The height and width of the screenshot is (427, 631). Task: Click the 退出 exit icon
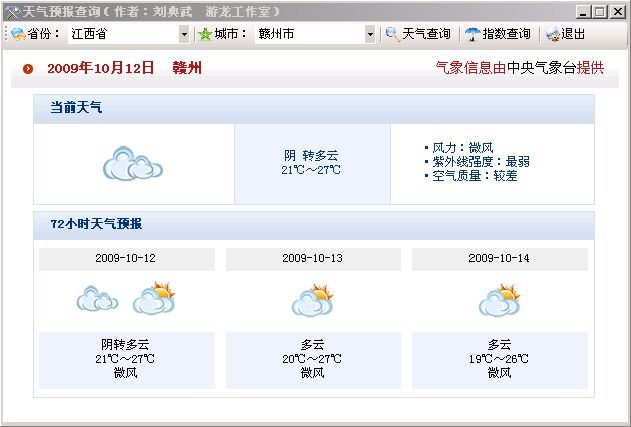tap(552, 34)
